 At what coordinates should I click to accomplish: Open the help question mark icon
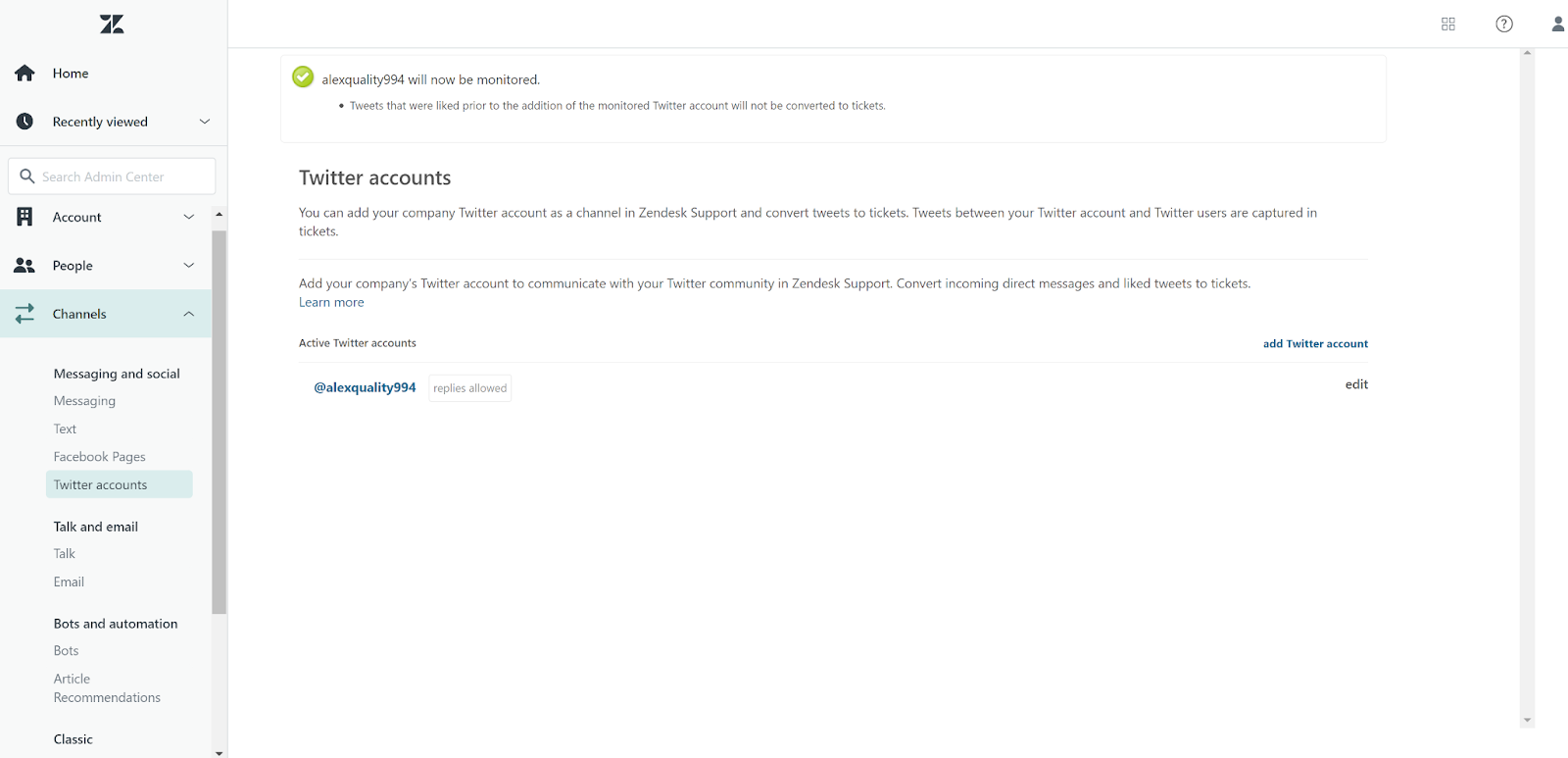[x=1503, y=25]
